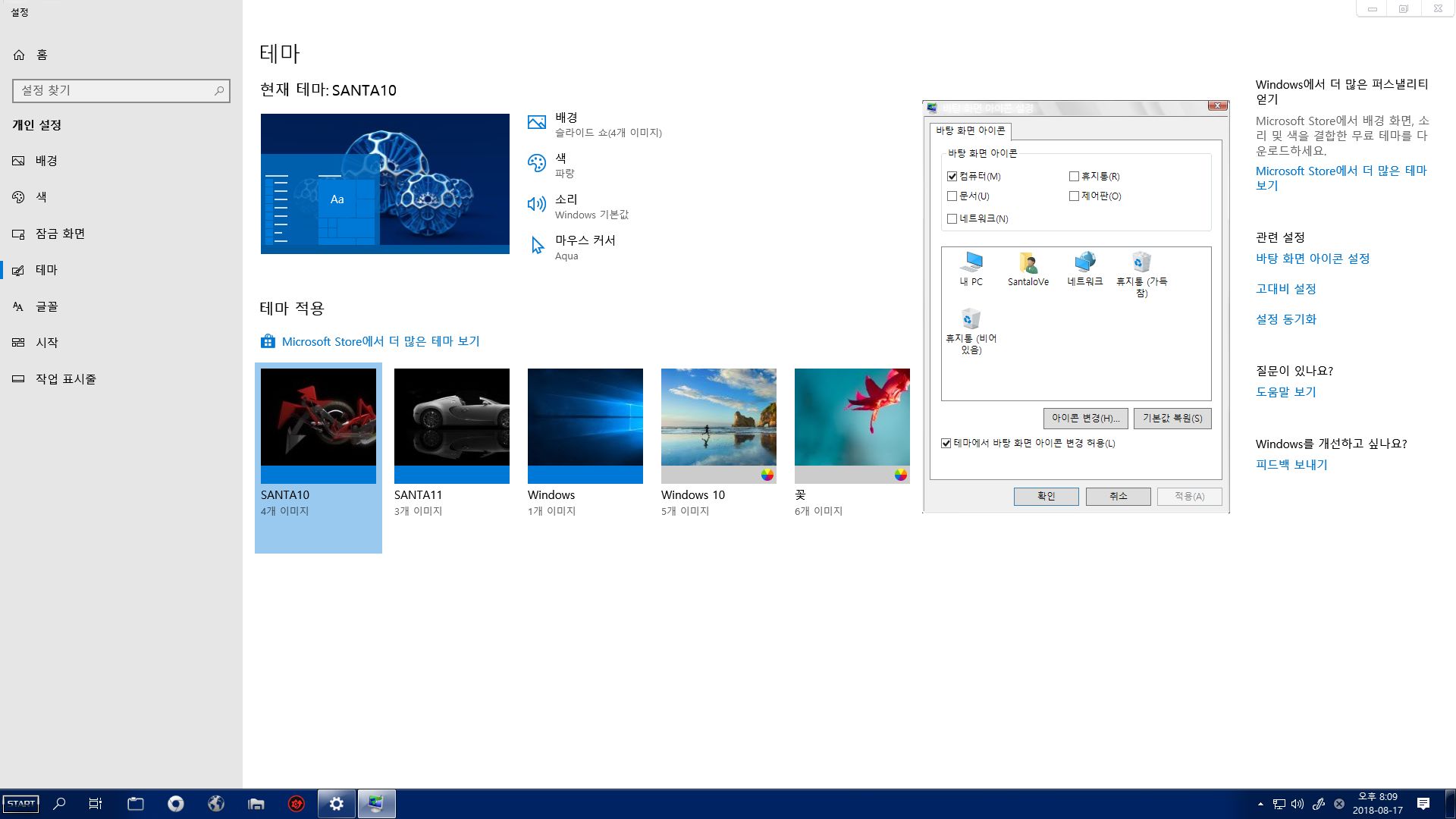Toggle 테마에서 바탕 화면 아이콘 변경 허용 checkbox
The image size is (1456, 819).
[946, 444]
